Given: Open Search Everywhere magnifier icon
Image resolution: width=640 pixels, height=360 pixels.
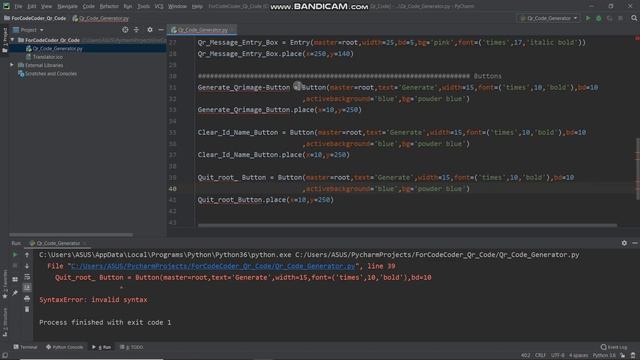Looking at the screenshot, I should 634,18.
